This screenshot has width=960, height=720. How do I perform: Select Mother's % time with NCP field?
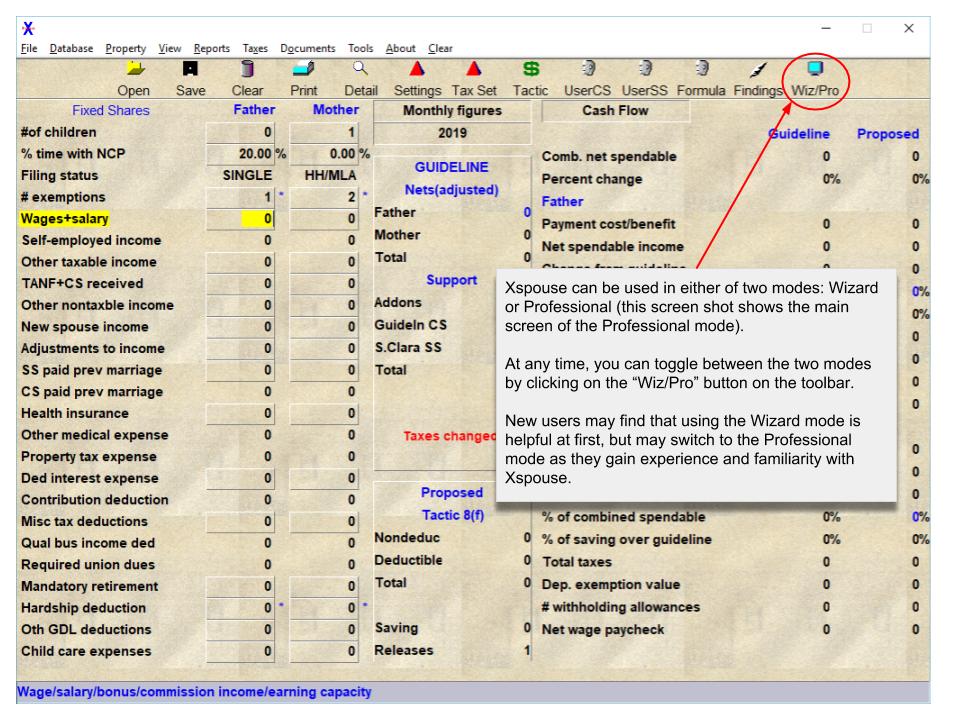tap(323, 154)
